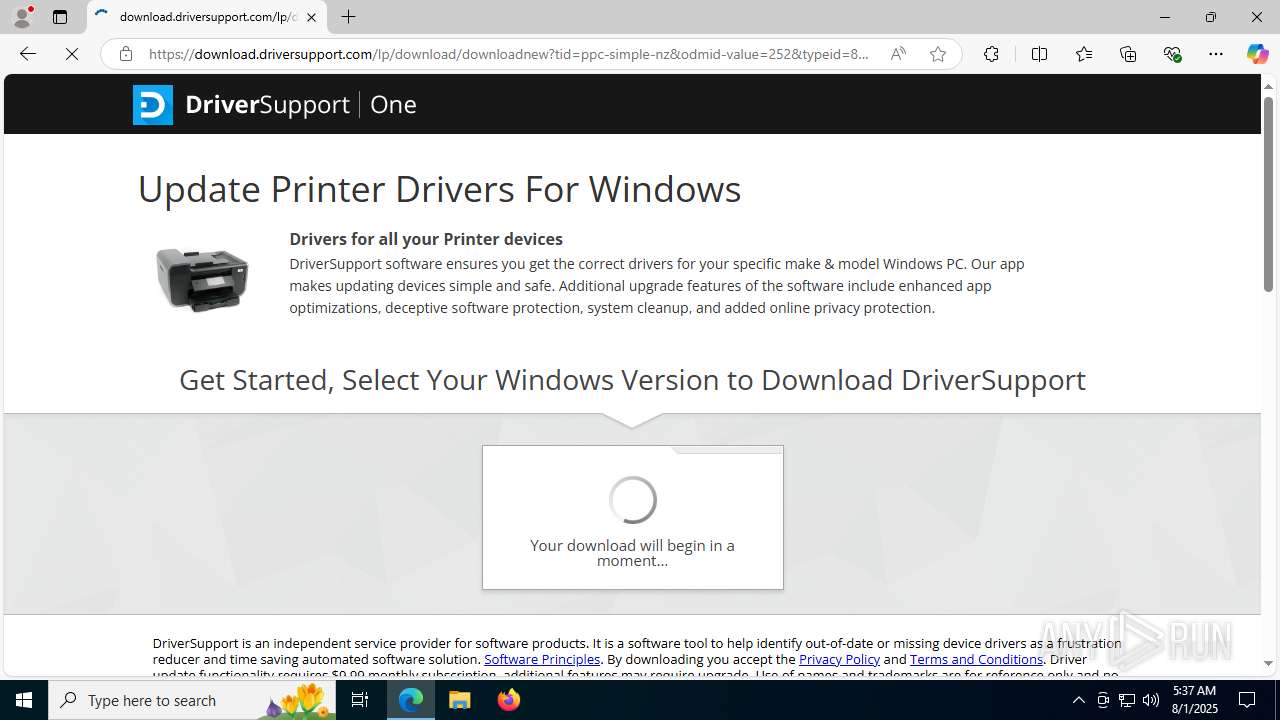1280x720 pixels.
Task: Launch Firefox from taskbar
Action: pyautogui.click(x=509, y=700)
